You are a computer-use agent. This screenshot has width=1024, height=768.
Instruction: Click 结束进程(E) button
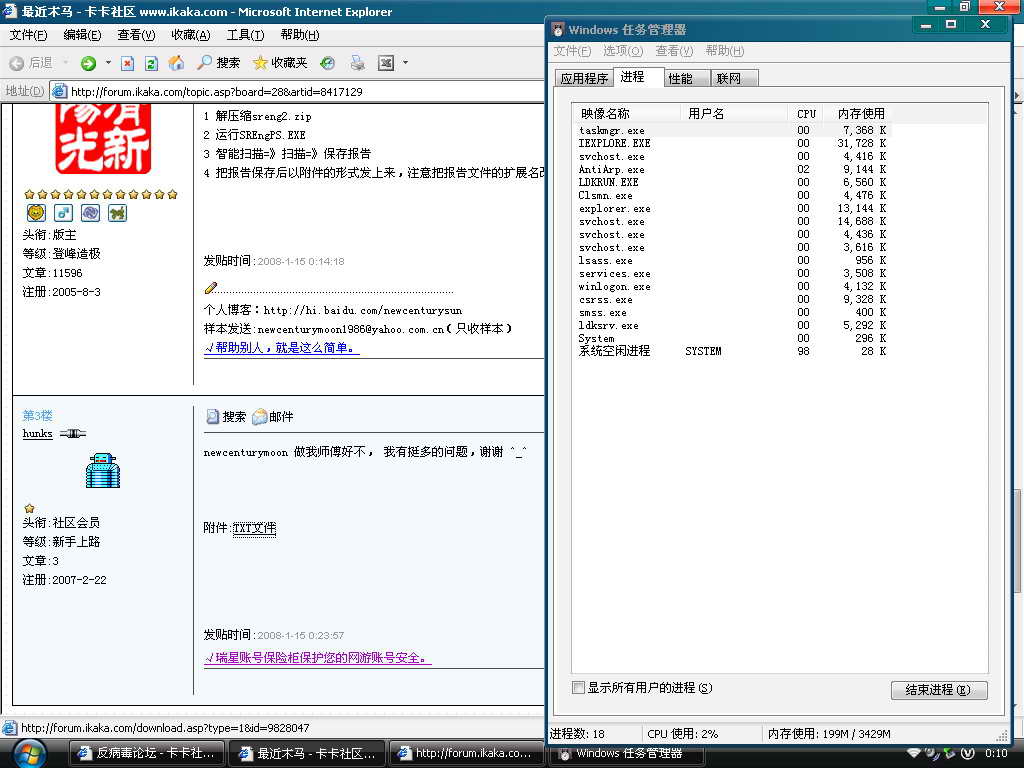tap(938, 690)
